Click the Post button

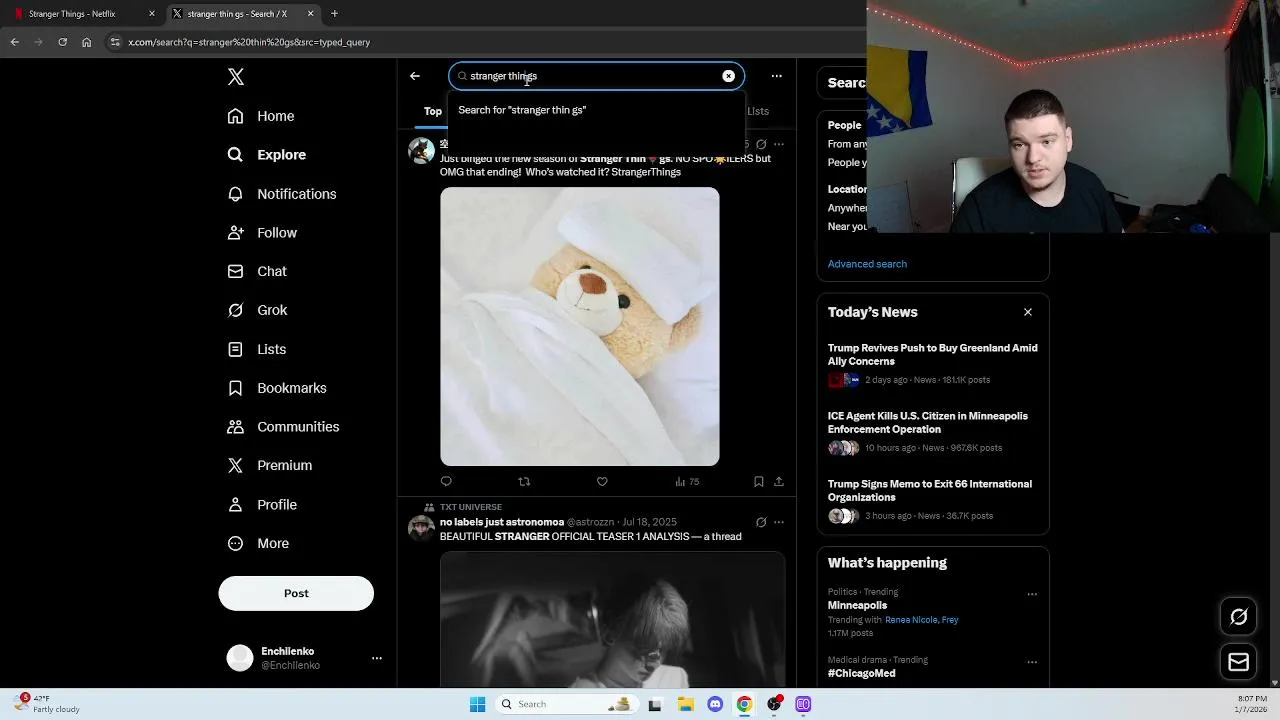296,593
